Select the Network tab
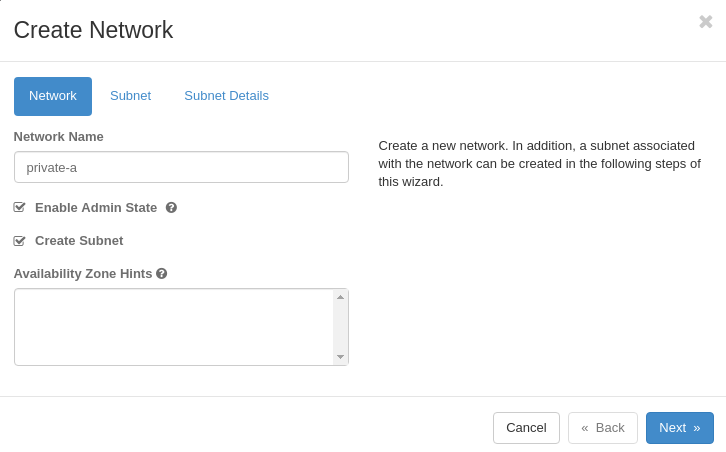 click(x=53, y=96)
